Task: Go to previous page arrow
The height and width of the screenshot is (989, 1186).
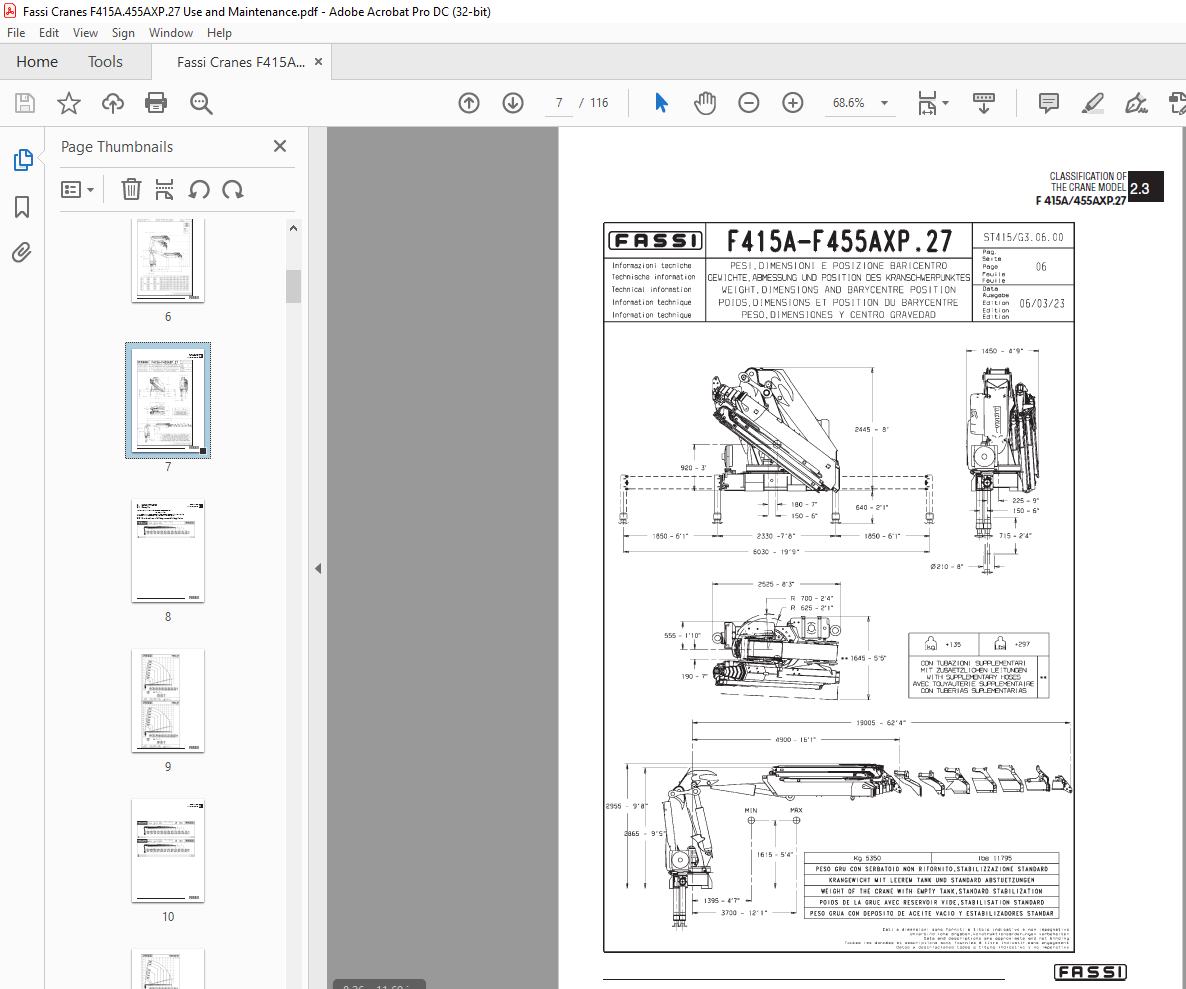Action: point(469,103)
